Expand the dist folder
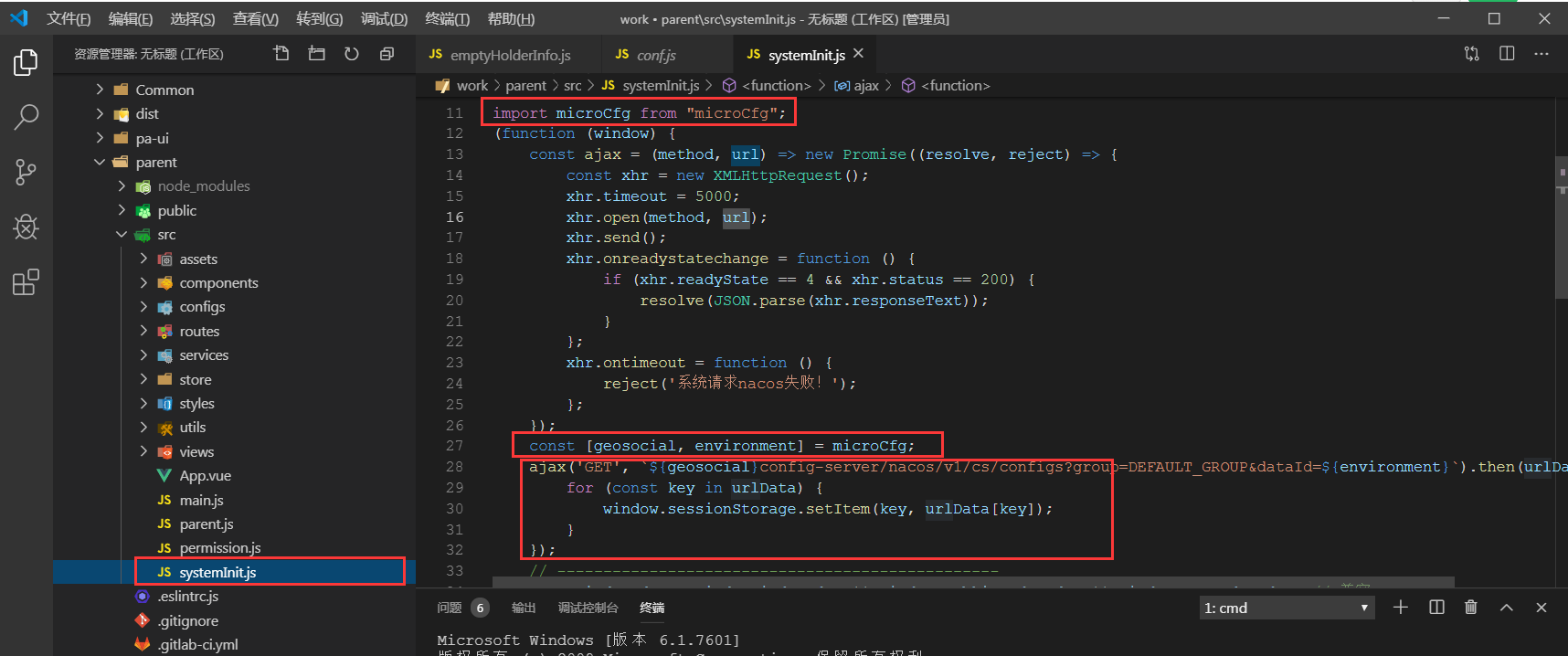1568x656 pixels. 100,113
